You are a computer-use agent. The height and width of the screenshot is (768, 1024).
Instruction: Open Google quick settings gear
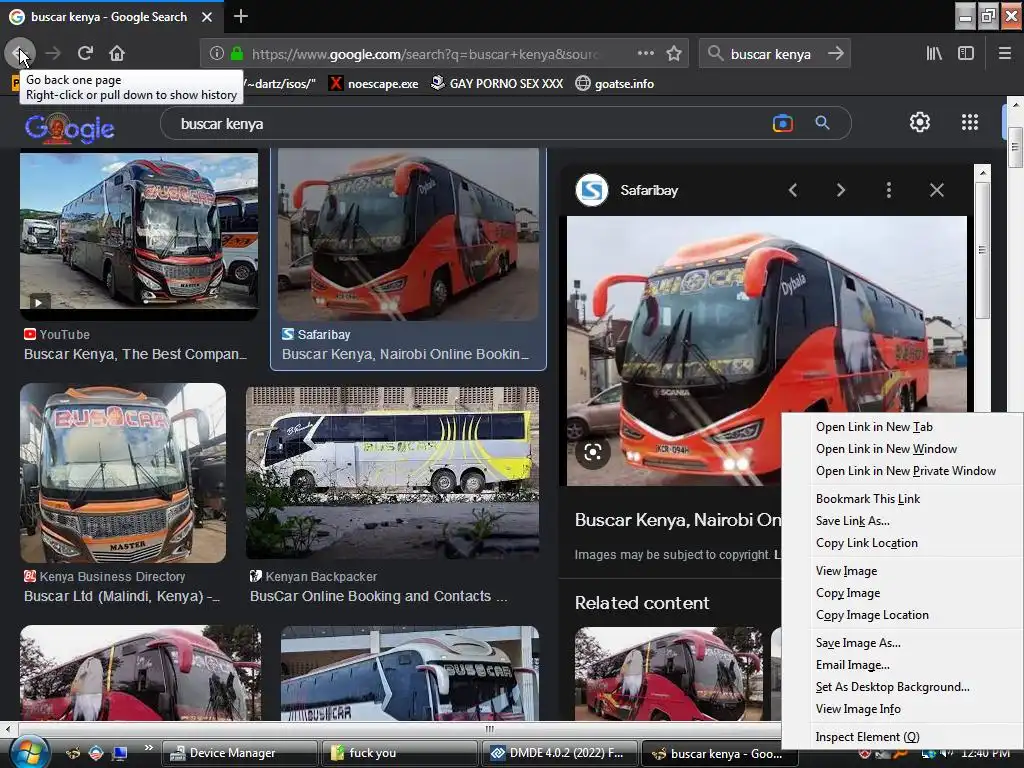pos(920,122)
